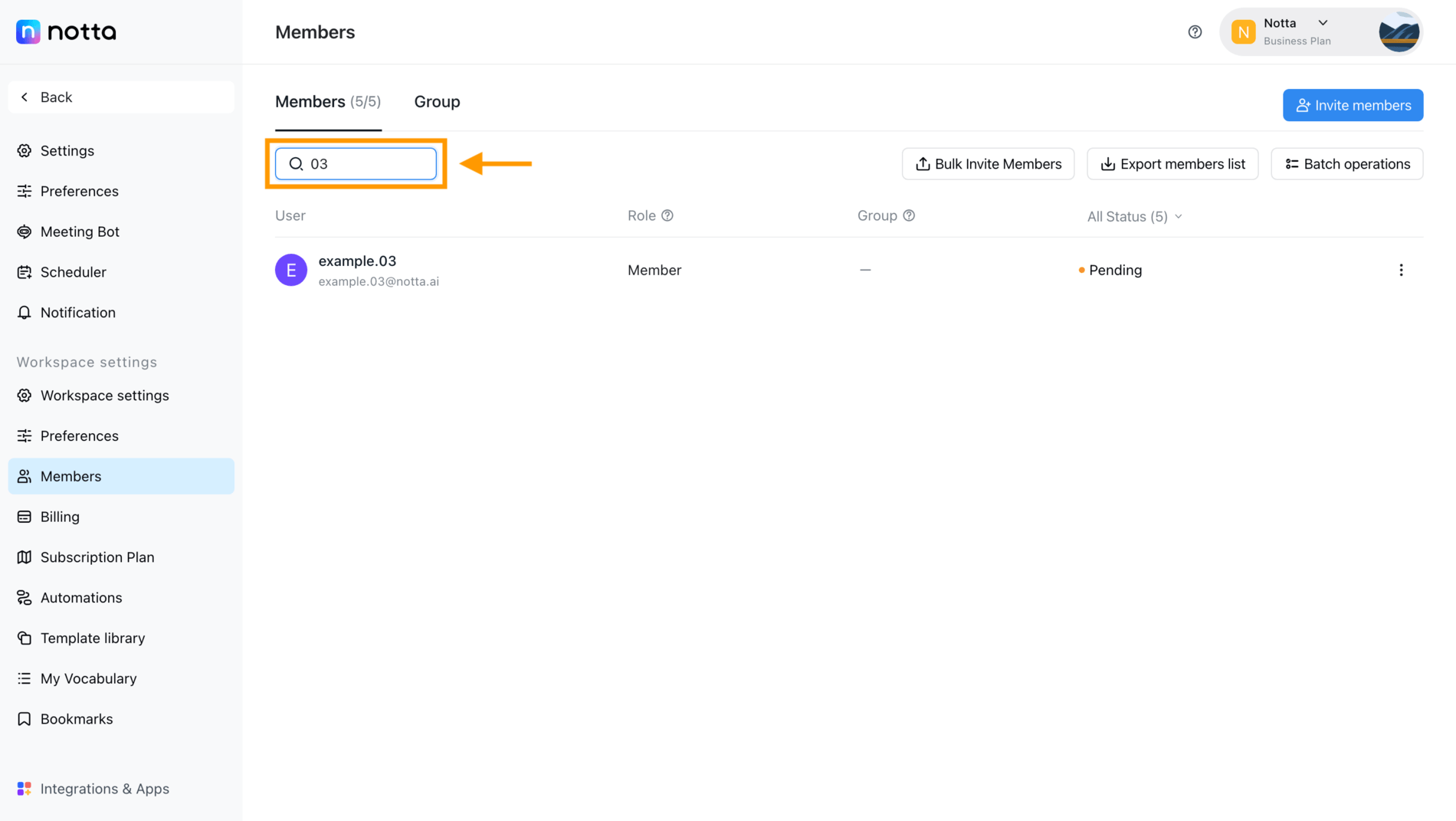
Task: Click the Automations icon
Action: [25, 598]
